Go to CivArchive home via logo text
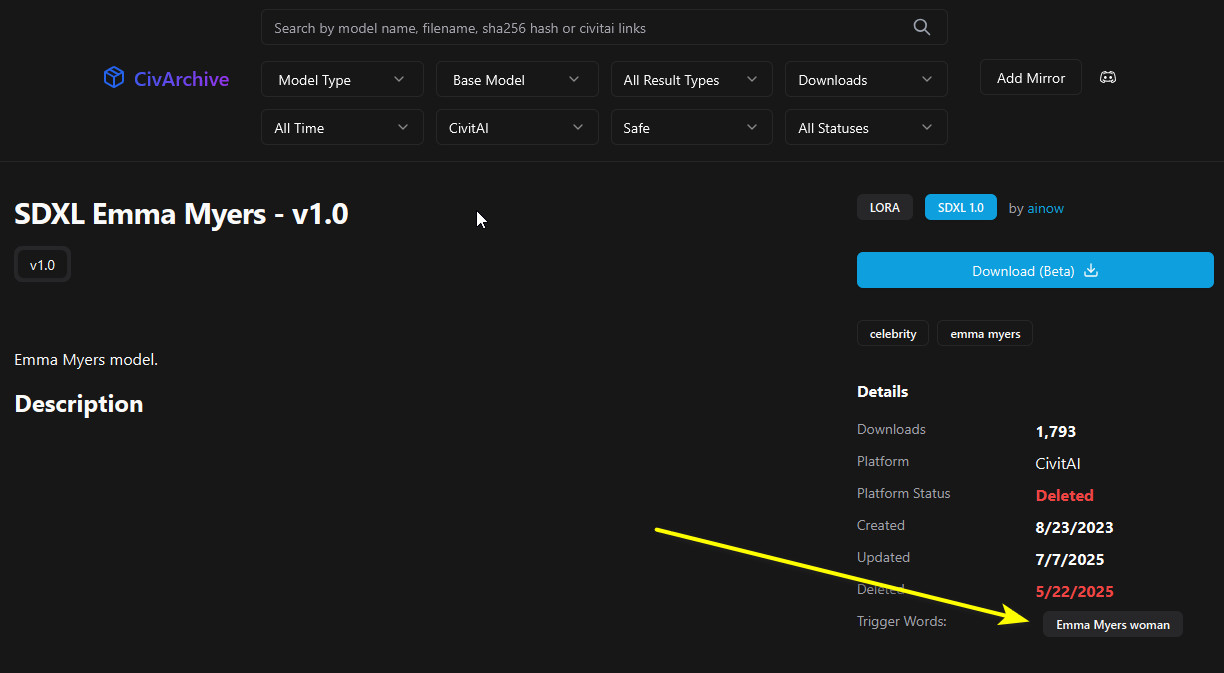The width and height of the screenshot is (1224, 673). (182, 78)
